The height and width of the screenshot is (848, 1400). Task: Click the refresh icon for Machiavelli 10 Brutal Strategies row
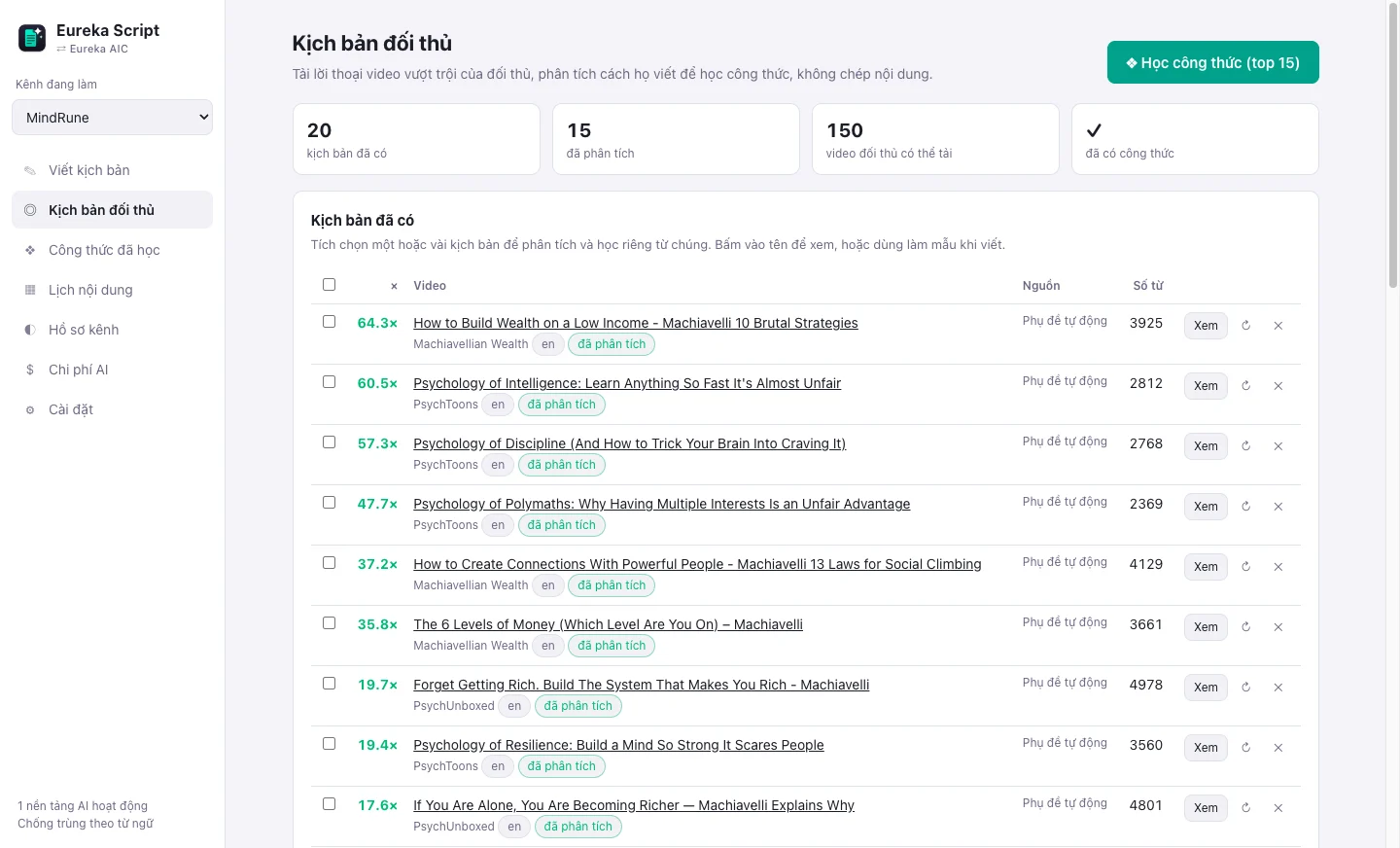[x=1245, y=326]
